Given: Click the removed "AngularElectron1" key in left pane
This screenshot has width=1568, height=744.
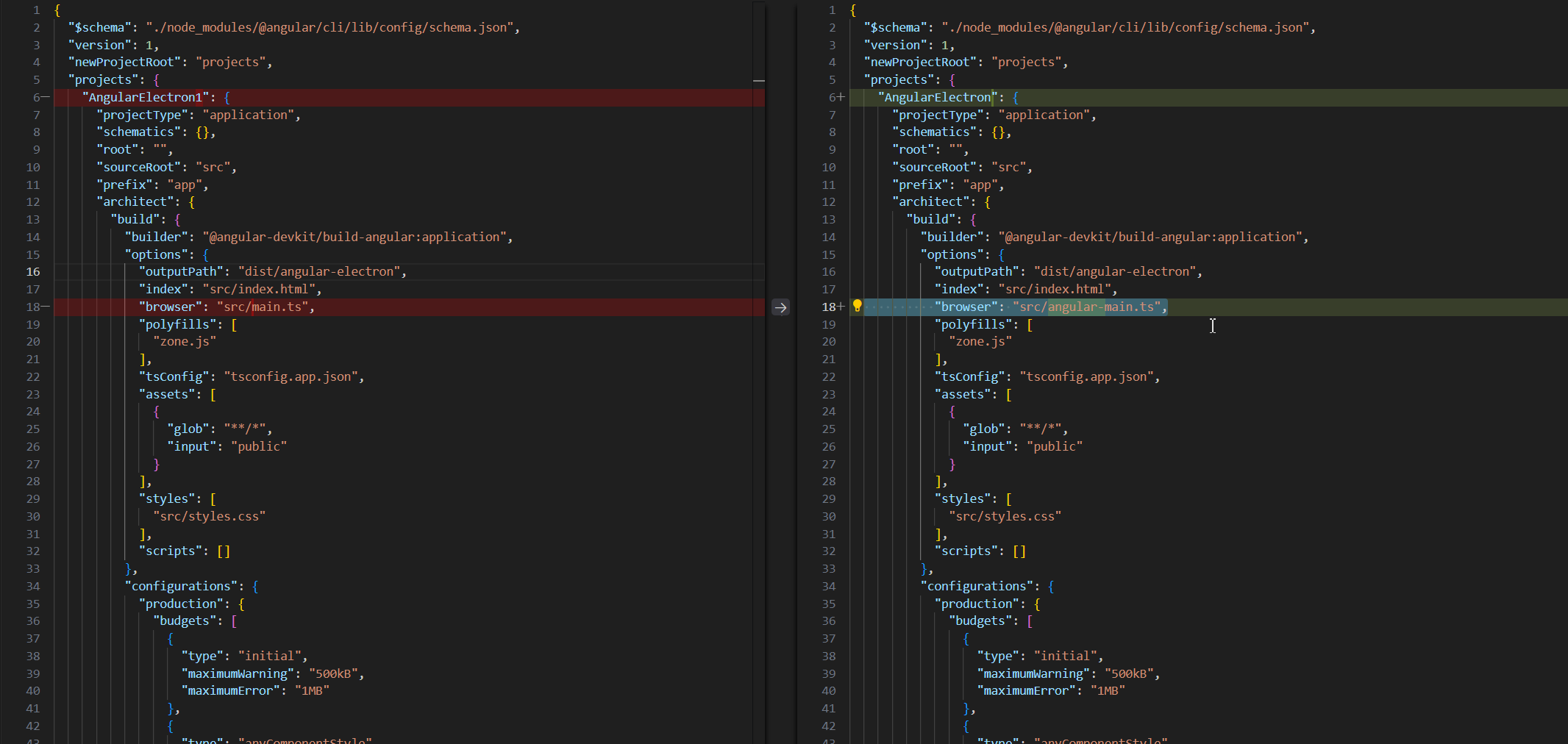Looking at the screenshot, I should pos(145,97).
